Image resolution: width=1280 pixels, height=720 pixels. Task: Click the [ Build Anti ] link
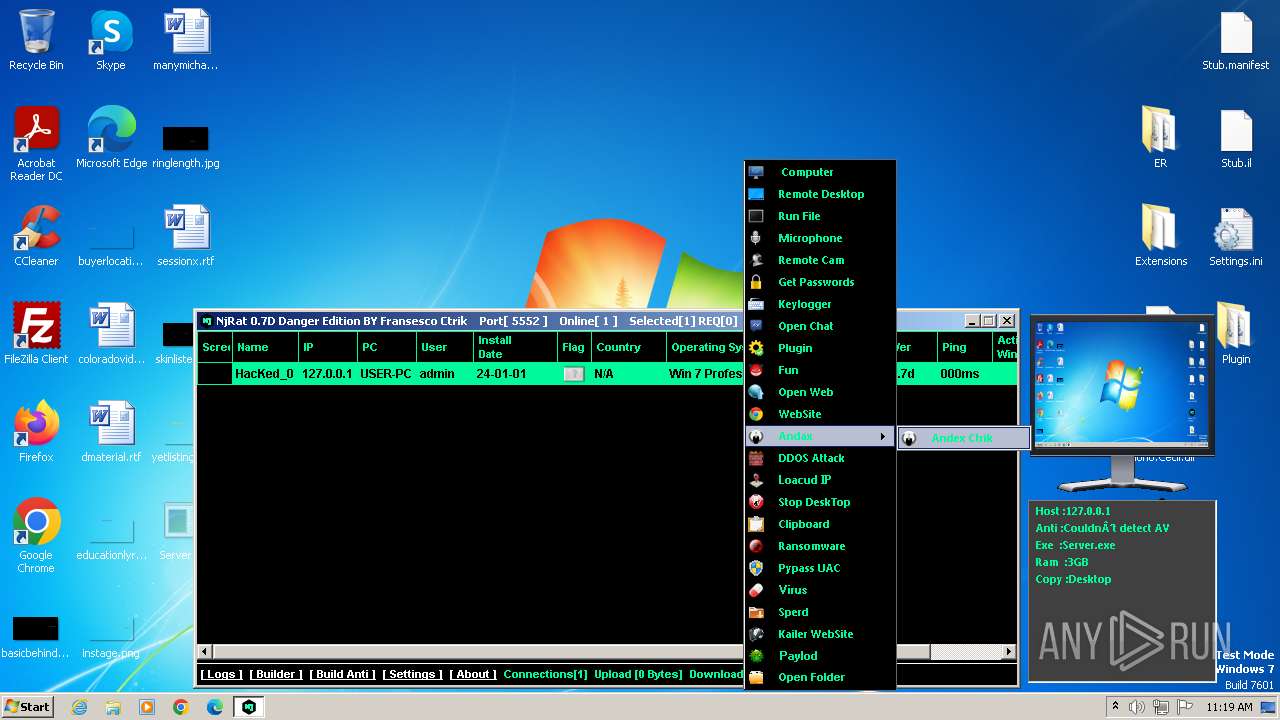click(342, 674)
